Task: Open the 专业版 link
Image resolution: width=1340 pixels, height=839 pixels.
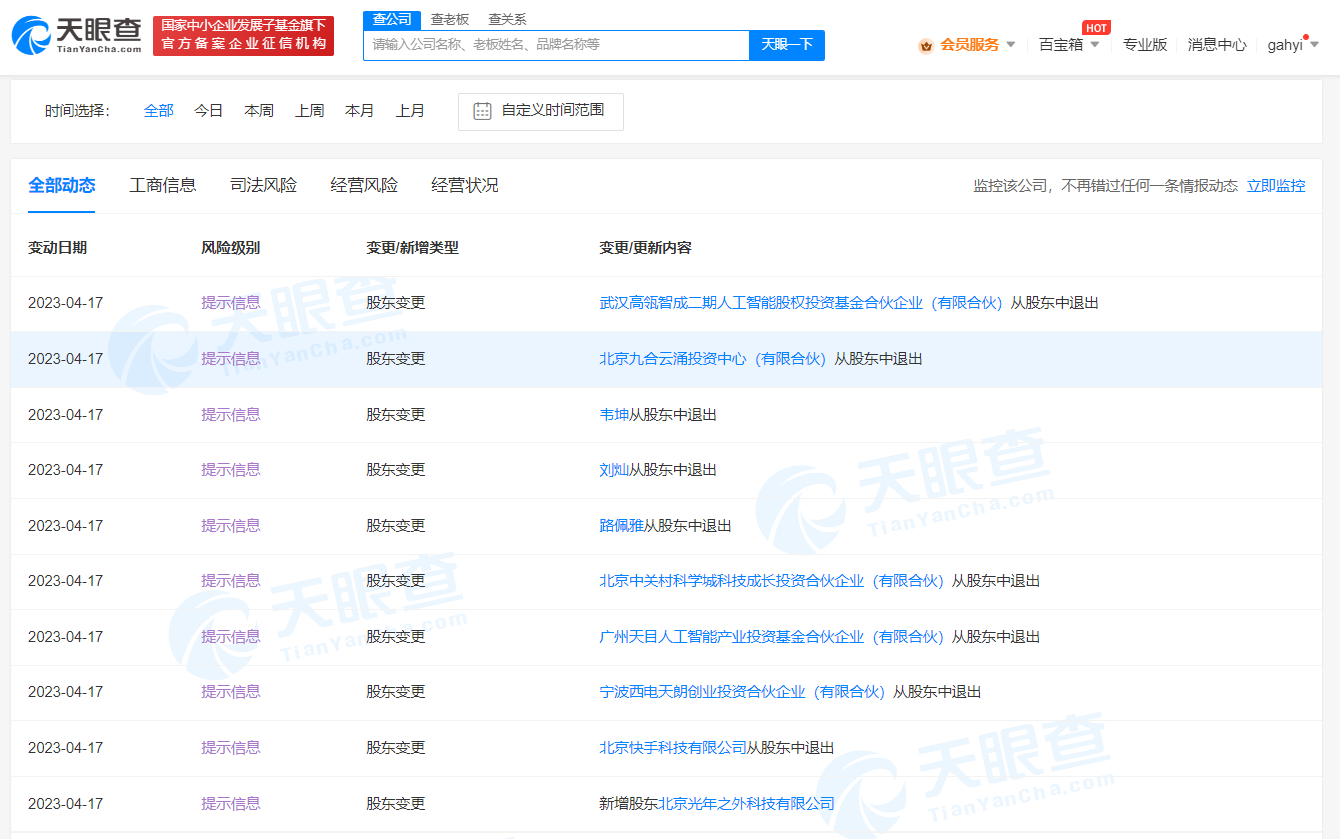Action: [1145, 45]
